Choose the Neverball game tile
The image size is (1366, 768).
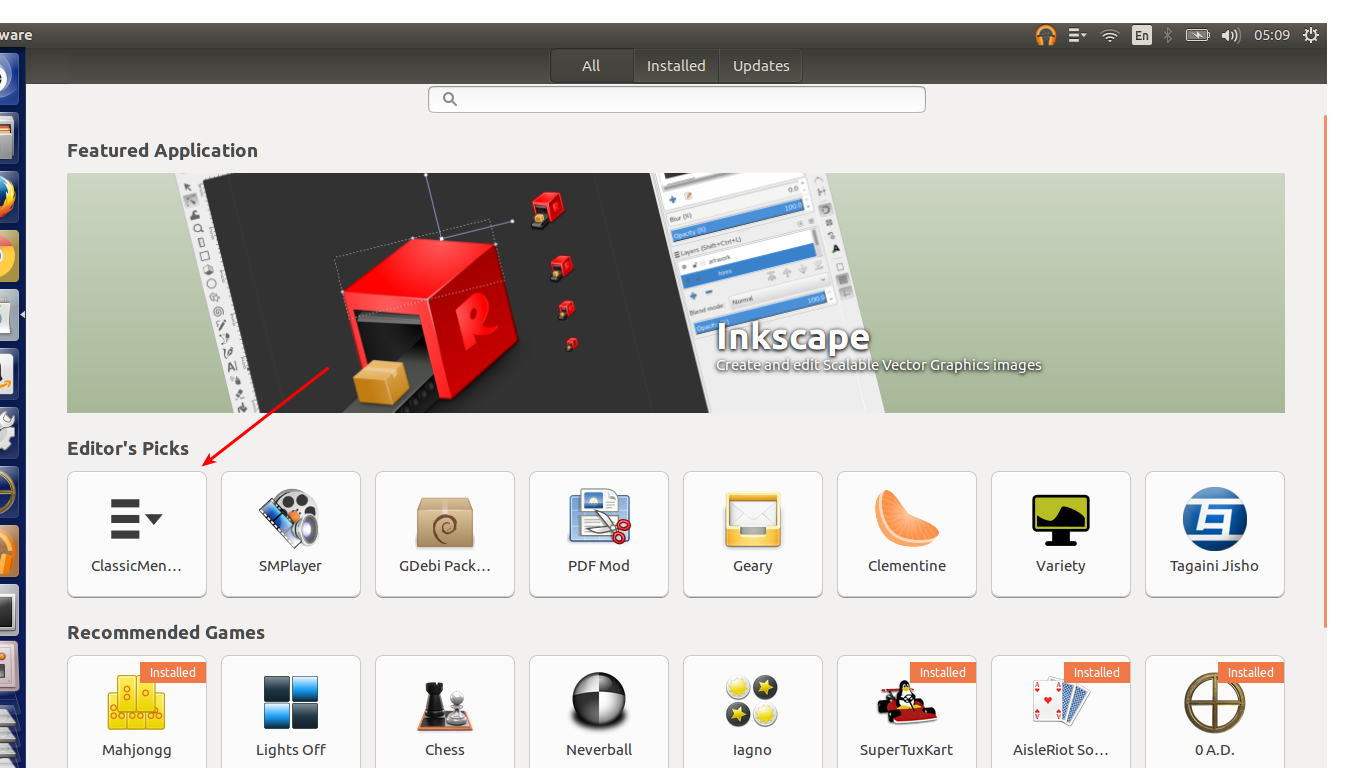[x=599, y=712]
